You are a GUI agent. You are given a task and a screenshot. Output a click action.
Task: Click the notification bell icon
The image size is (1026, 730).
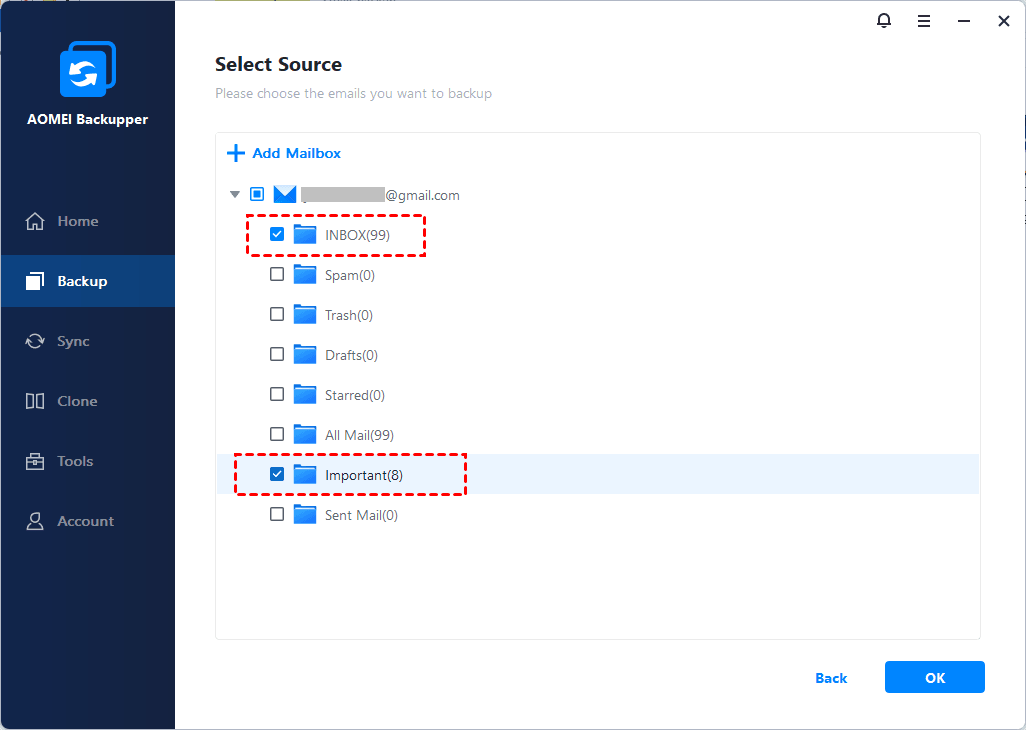tap(884, 21)
